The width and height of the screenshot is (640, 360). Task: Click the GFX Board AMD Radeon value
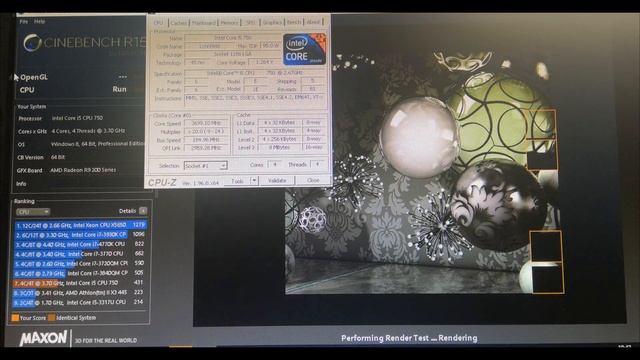click(83, 170)
